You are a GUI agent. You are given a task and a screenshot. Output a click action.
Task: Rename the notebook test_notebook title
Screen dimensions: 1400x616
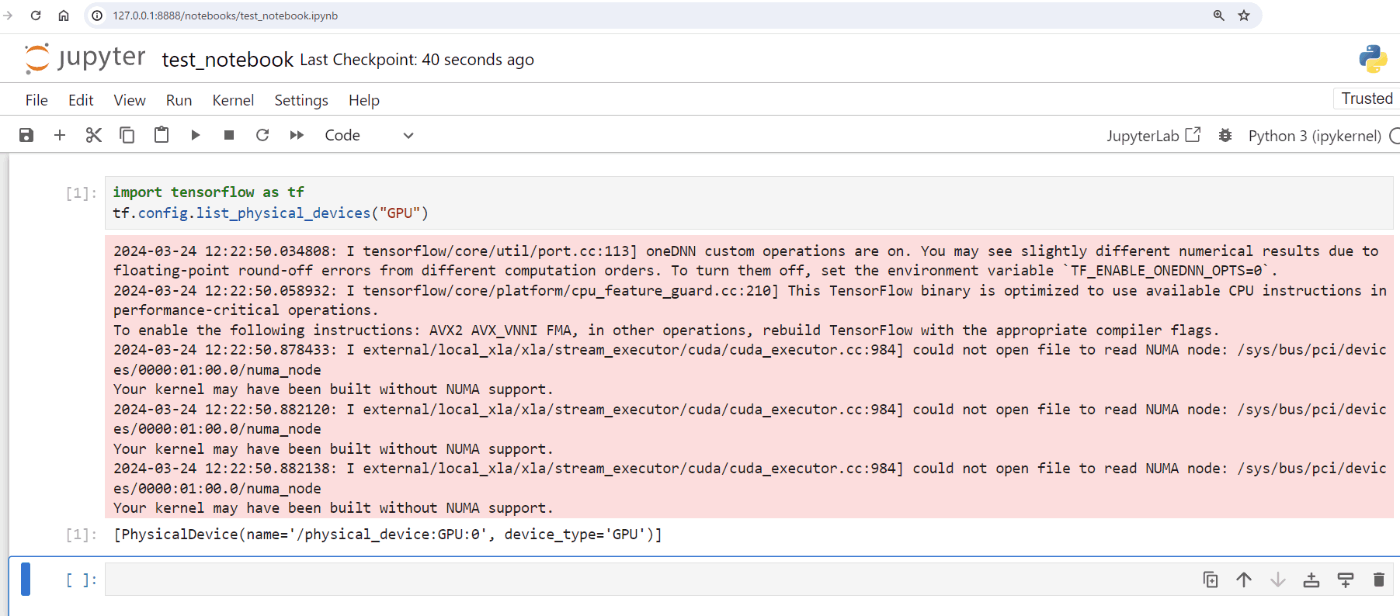(x=228, y=60)
